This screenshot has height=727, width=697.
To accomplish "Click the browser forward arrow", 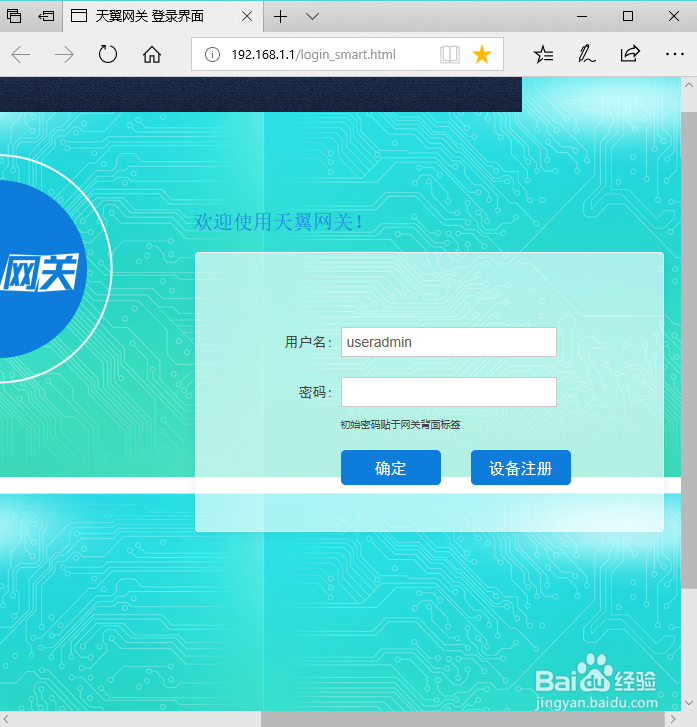I will coord(64,55).
